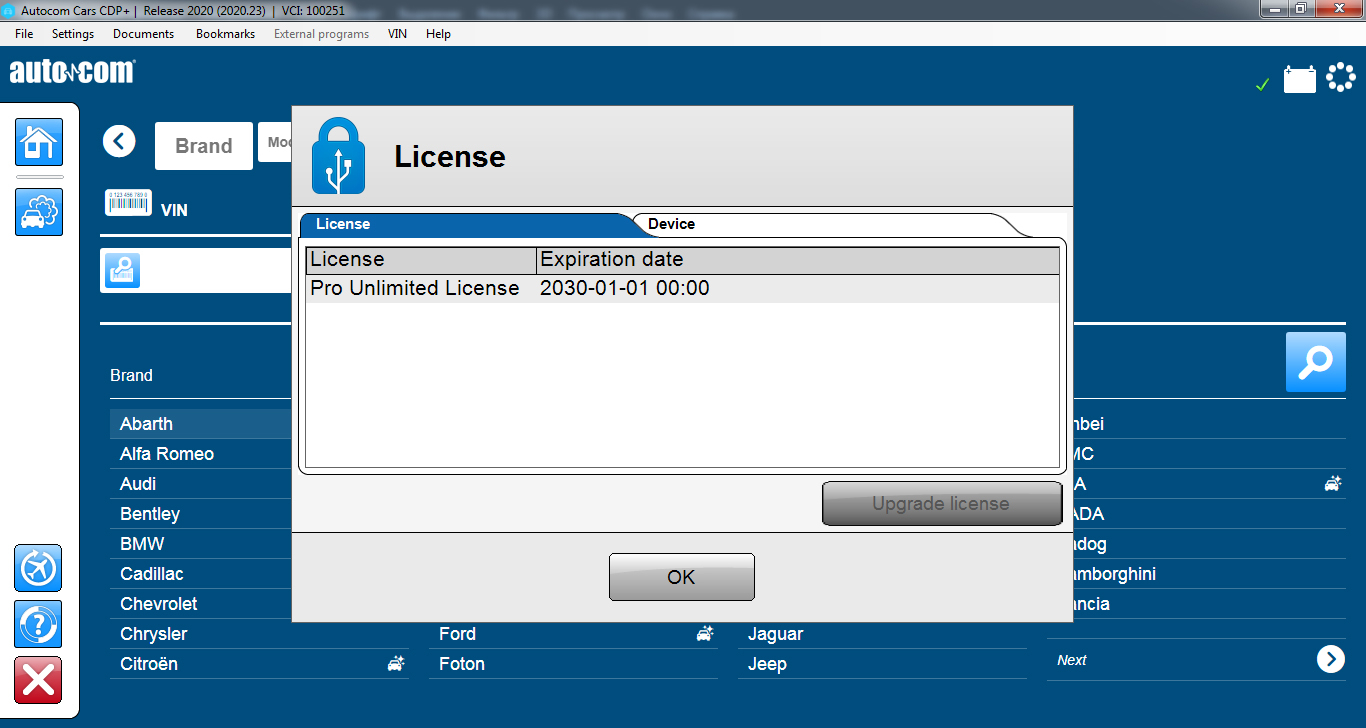Select Alfa Romeo brand
This screenshot has width=1366, height=728.
point(167,454)
